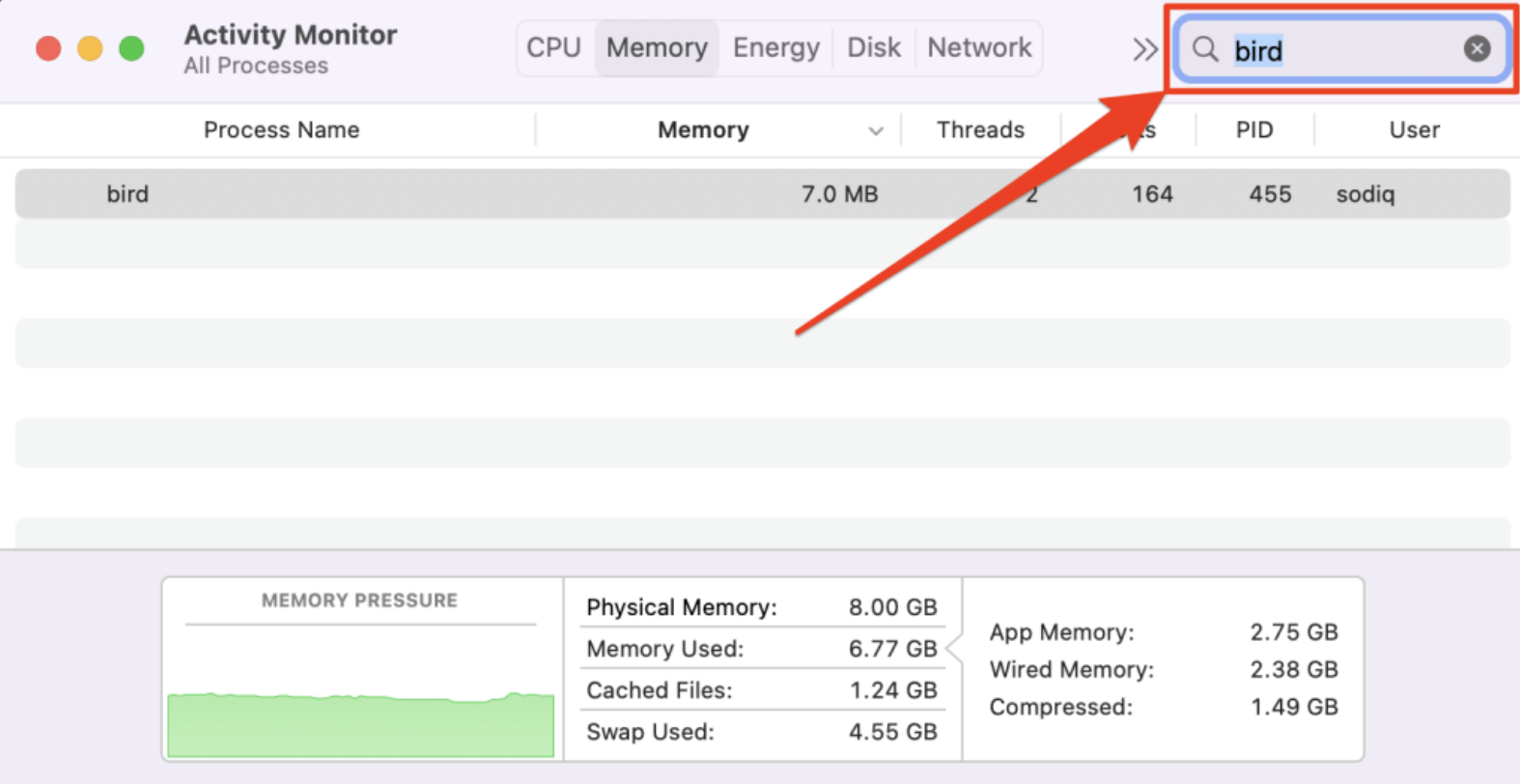Sort processes by Threads column
Viewport: 1520px width, 784px height.
click(980, 129)
